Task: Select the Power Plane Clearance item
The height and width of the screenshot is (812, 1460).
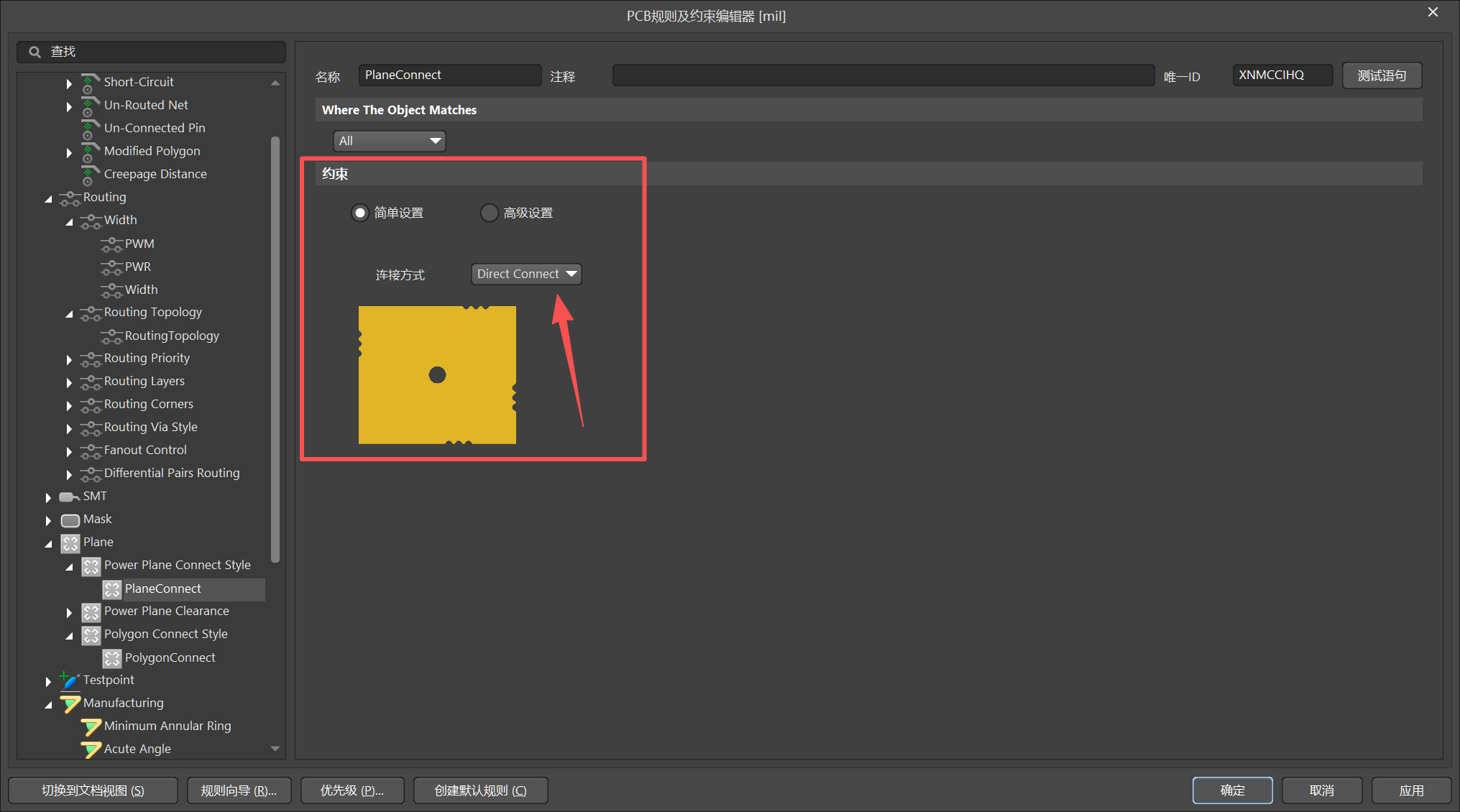Action: 166,611
